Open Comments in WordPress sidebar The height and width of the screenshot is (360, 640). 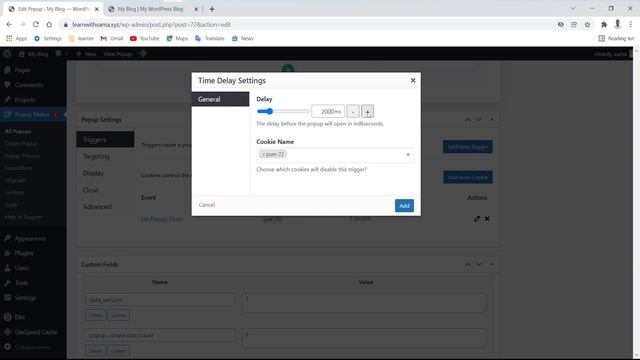click(29, 85)
